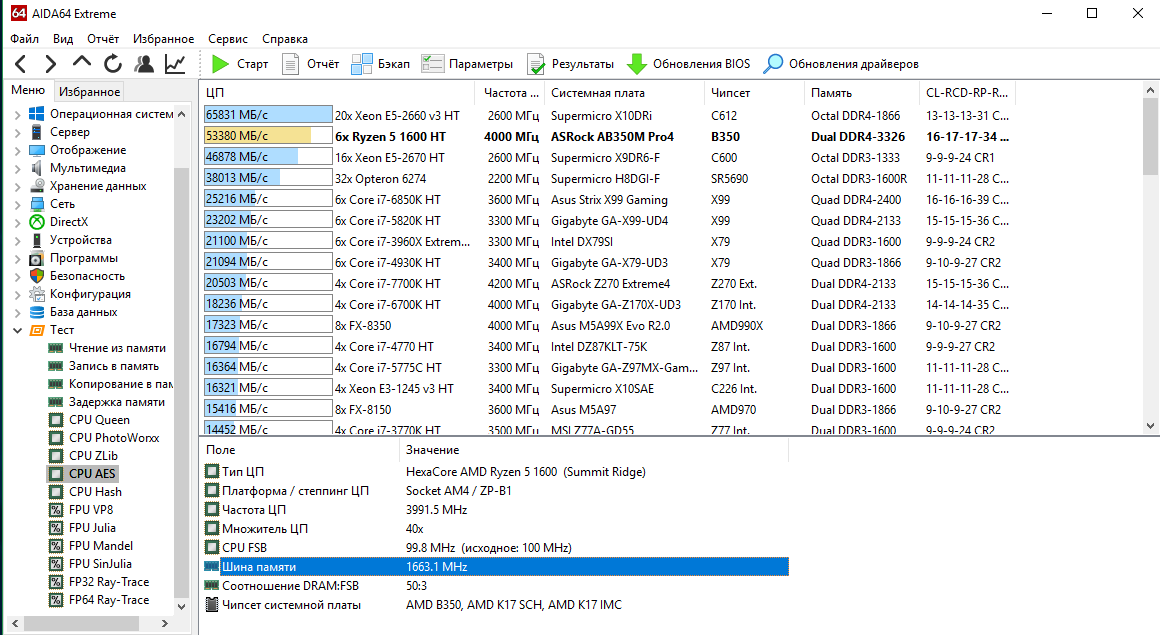Select the CPU FSB field row
Screen dimensions: 1160x635
(x=496, y=548)
